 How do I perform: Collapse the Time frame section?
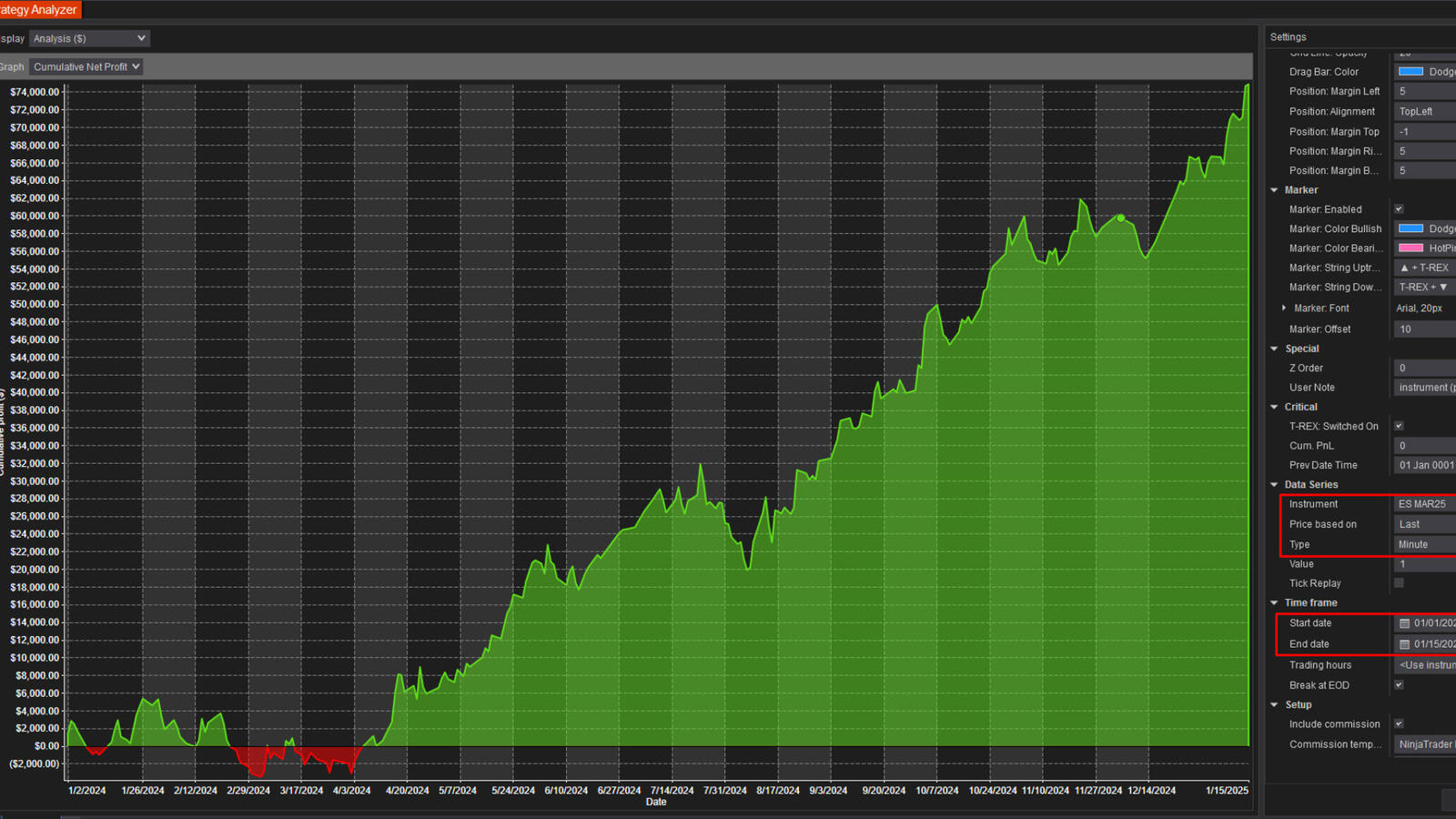point(1274,603)
